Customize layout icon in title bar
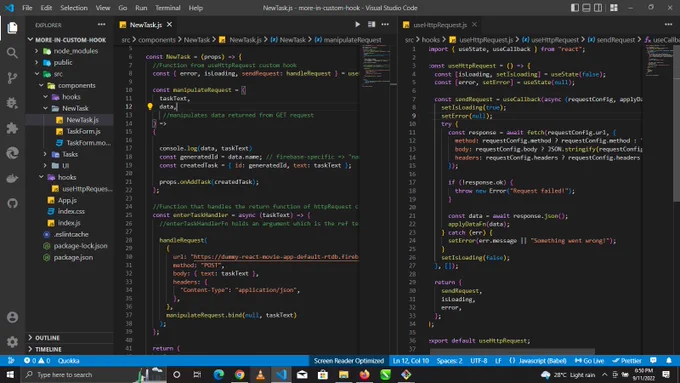Viewport: 680px width, 383px height. pyautogui.click(x=614, y=8)
